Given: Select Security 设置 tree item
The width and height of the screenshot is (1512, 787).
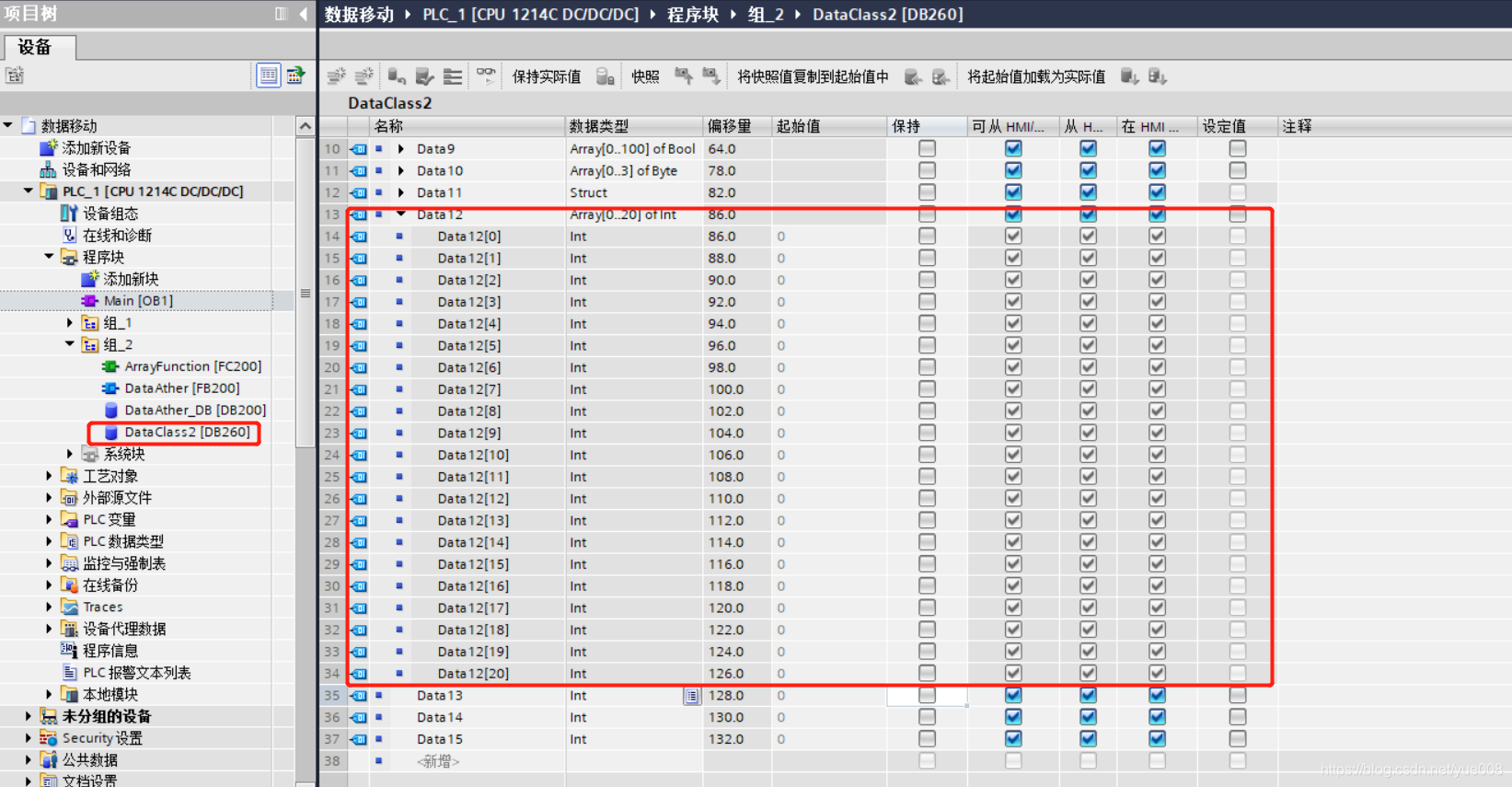Looking at the screenshot, I should (102, 738).
